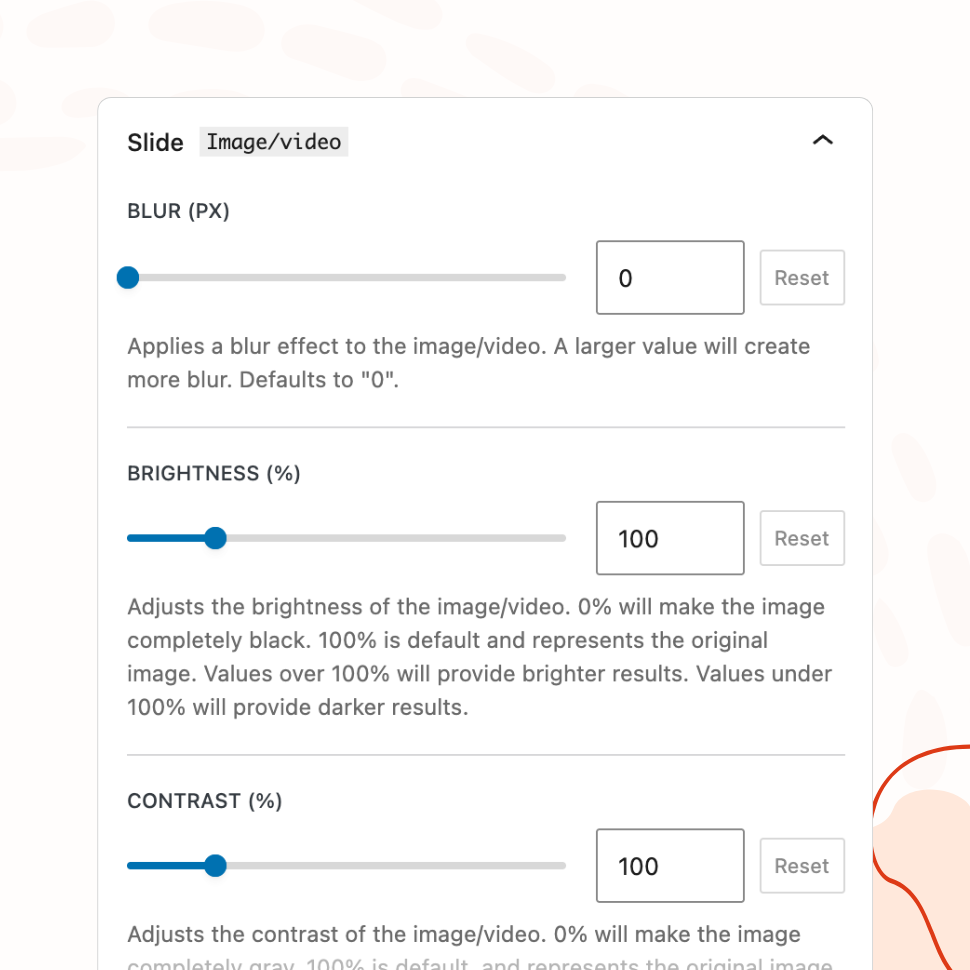The width and height of the screenshot is (970, 970).
Task: Click the Blur slider handle
Action: coord(128,278)
